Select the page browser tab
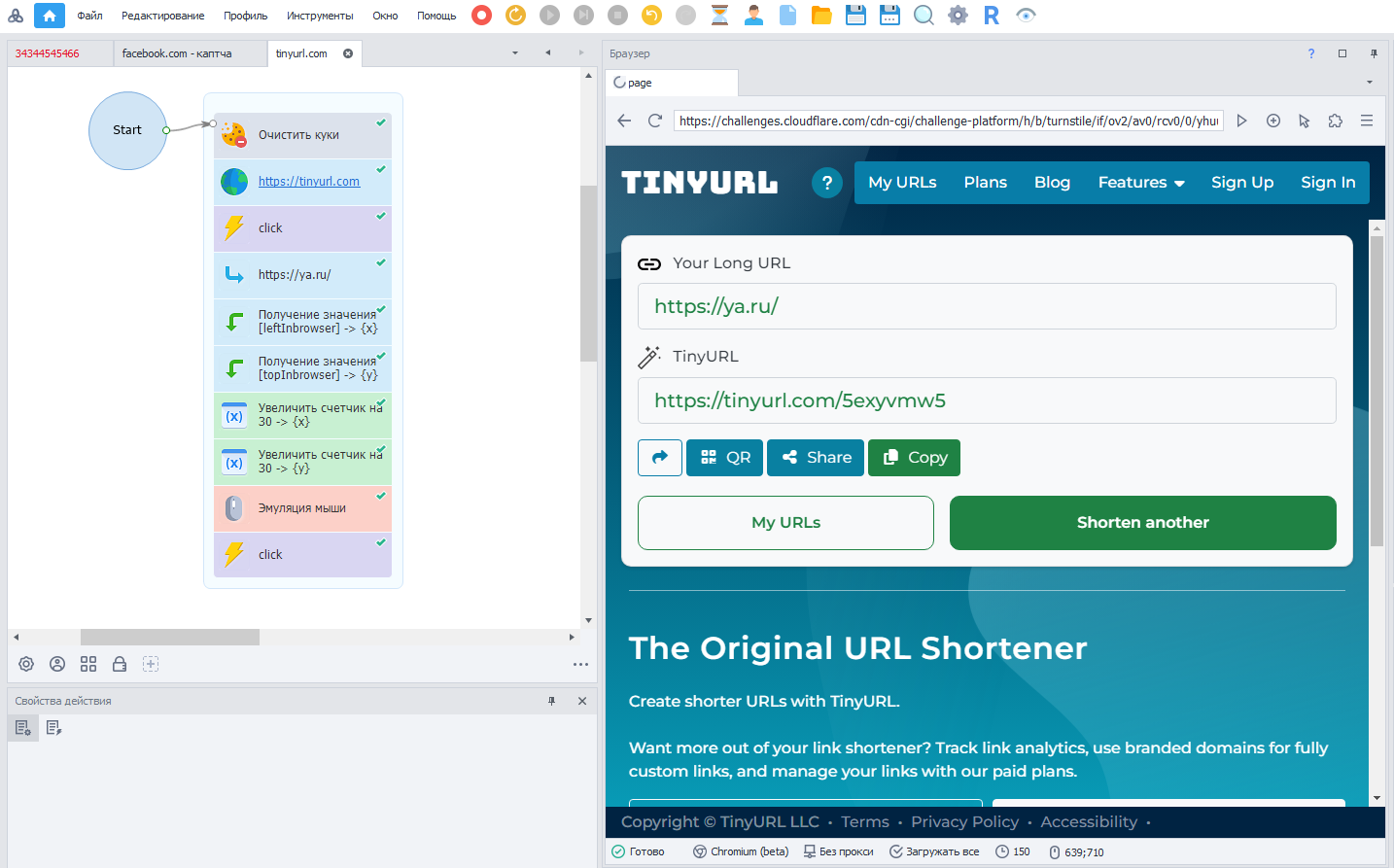 [x=672, y=83]
